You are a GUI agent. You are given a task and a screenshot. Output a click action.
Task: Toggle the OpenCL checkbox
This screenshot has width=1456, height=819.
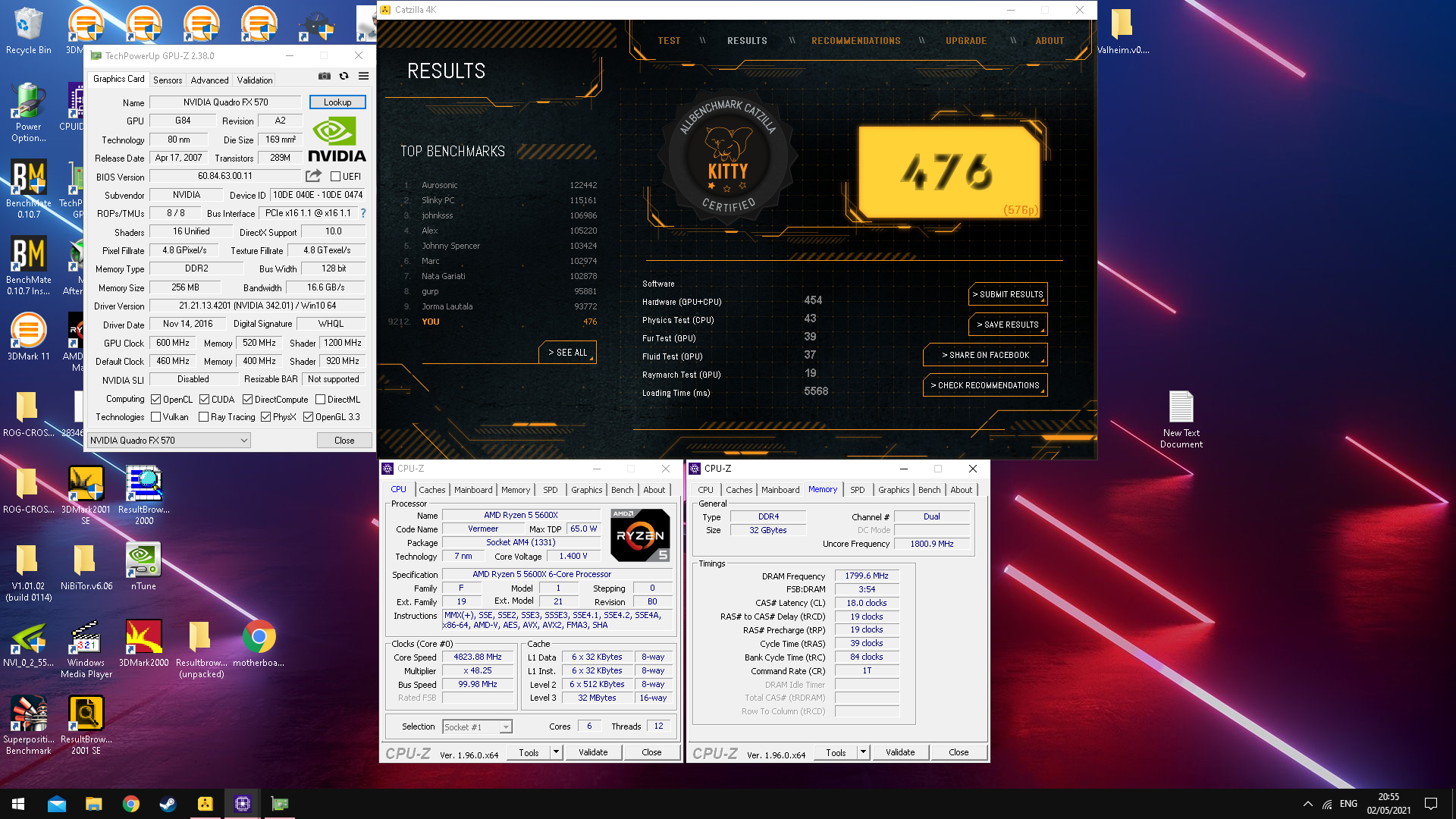click(155, 400)
